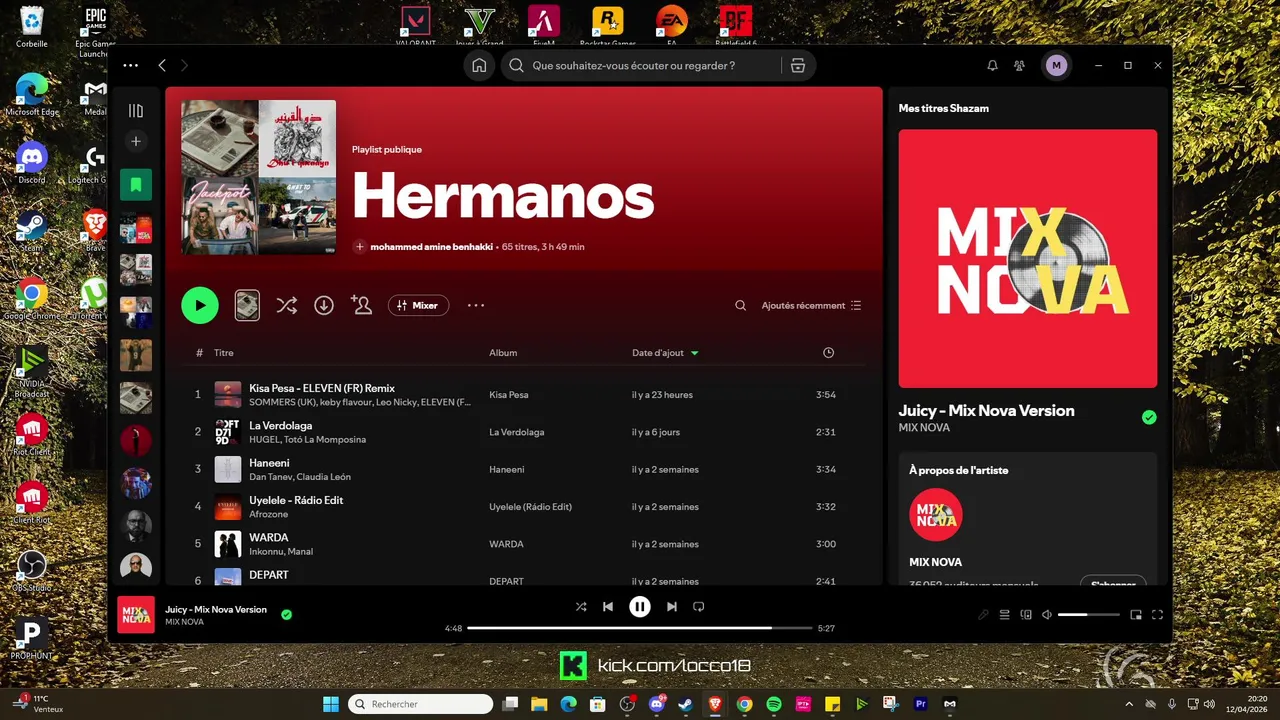Sort by the Album column header
The width and height of the screenshot is (1280, 720).
(x=503, y=353)
